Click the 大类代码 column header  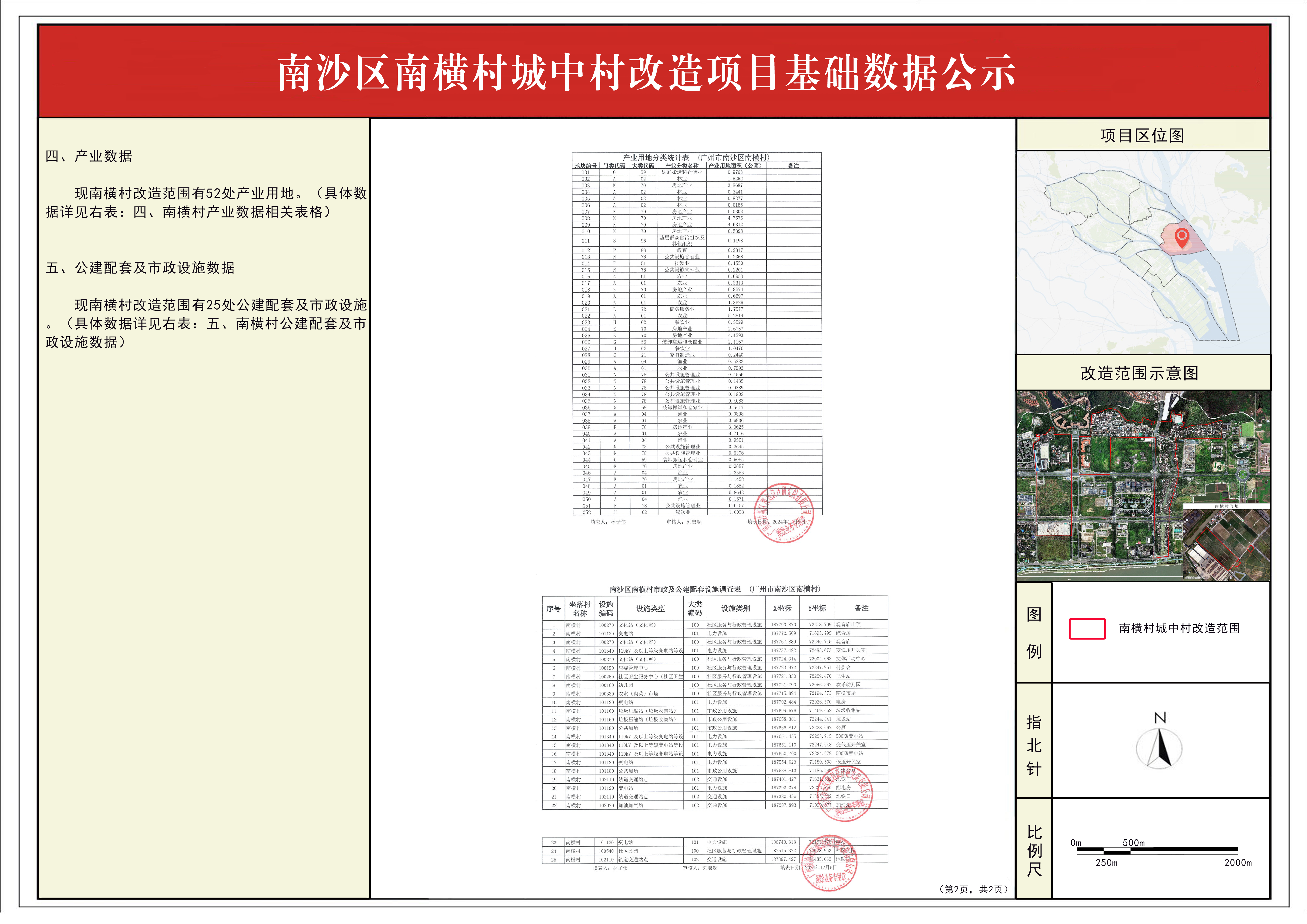[643, 166]
